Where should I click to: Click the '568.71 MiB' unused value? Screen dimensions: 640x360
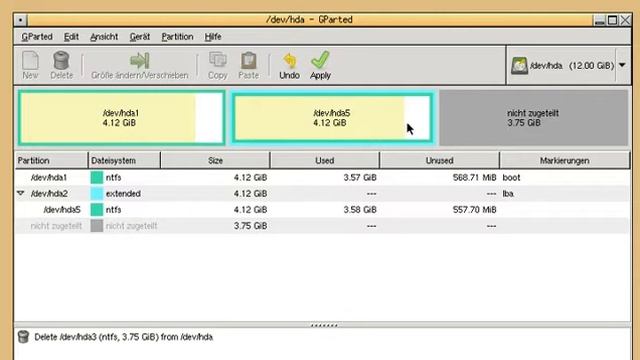coord(474,178)
